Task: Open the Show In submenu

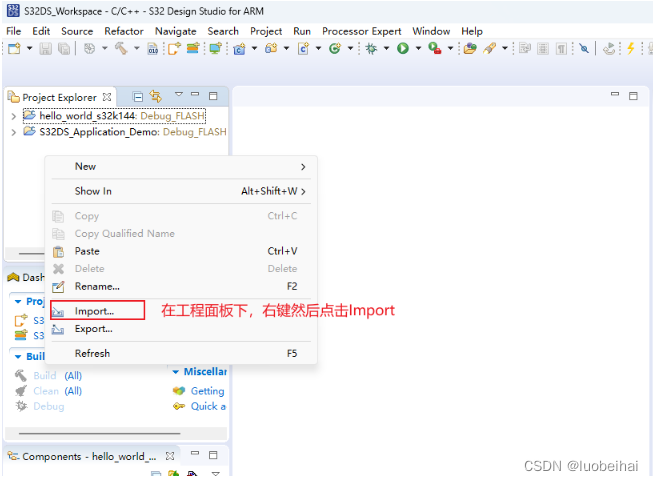Action: (181, 191)
